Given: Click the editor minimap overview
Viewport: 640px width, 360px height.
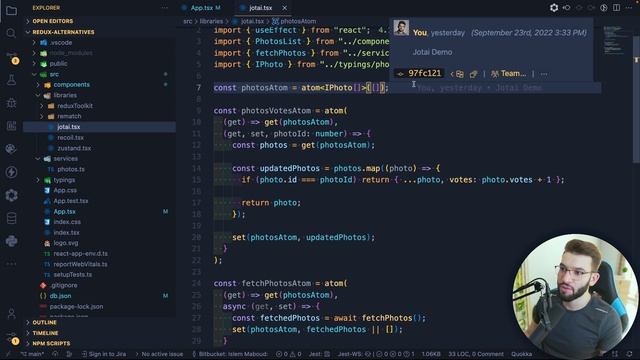Looking at the screenshot, I should coord(616,40).
